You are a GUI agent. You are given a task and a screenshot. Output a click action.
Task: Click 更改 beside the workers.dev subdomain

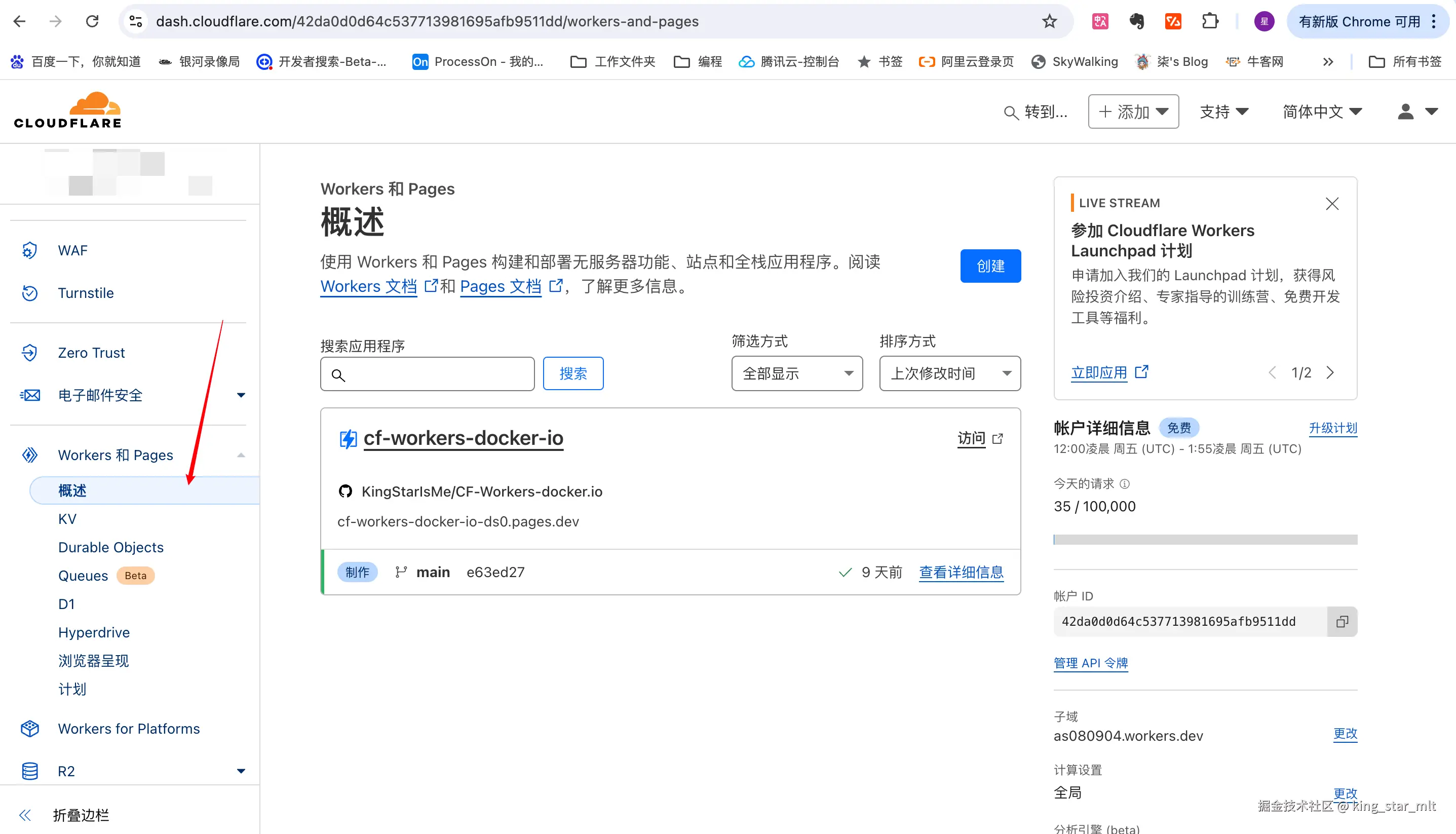(1345, 734)
